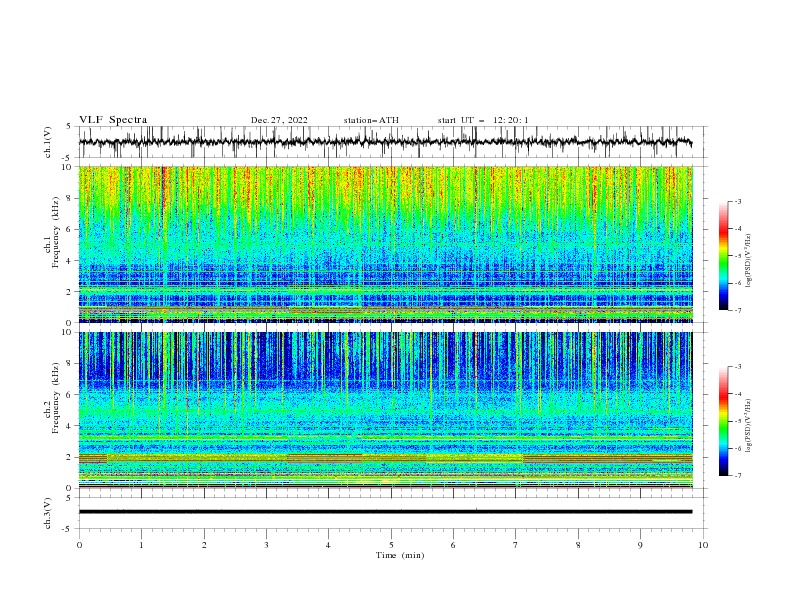Click the 'Time (min)' axis title
Screen dimensions: 792x612
(400, 555)
